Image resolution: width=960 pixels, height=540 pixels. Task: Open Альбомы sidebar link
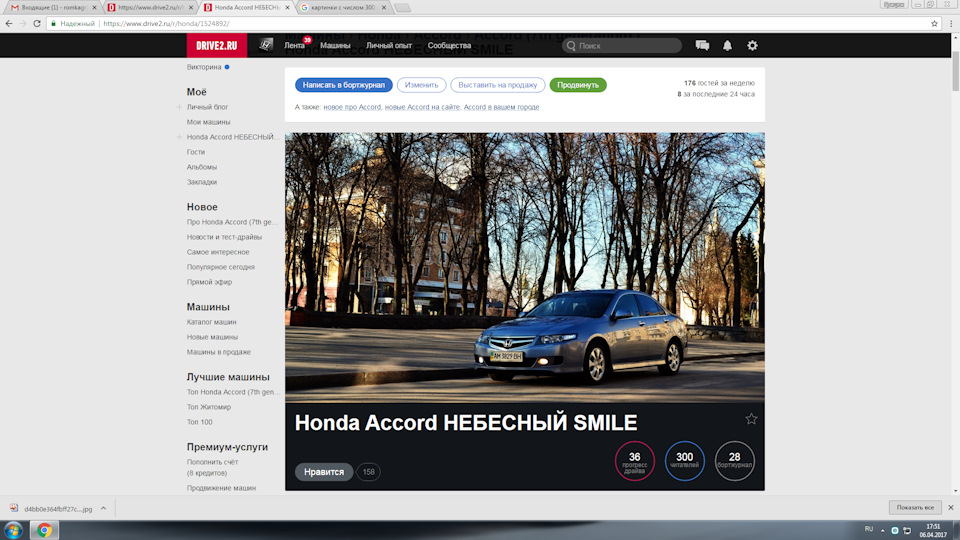pos(201,167)
